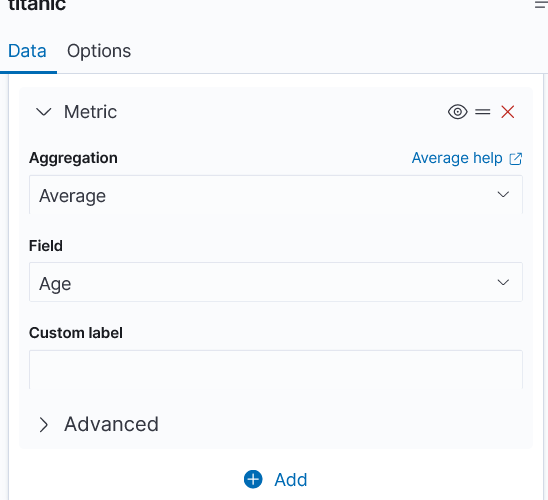Click the Metric section title

pos(90,112)
